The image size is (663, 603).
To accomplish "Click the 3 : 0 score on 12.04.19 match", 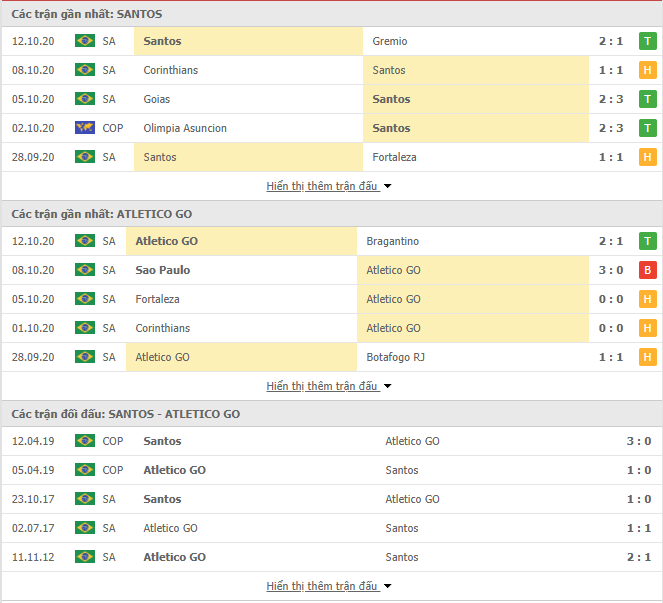I will [639, 441].
